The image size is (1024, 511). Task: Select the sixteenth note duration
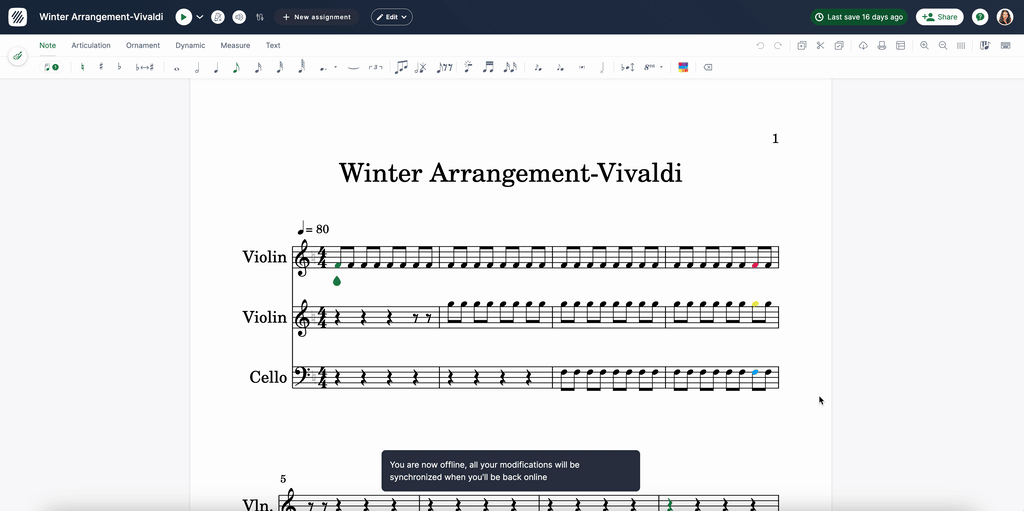[258, 67]
